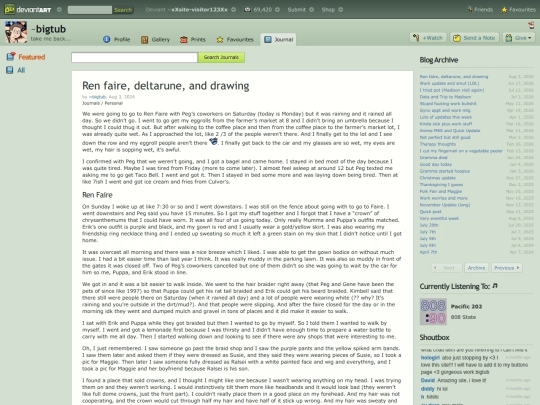Click the artist name '808 State'
Image resolution: width=540 pixels, height=405 pixels.
(x=463, y=317)
